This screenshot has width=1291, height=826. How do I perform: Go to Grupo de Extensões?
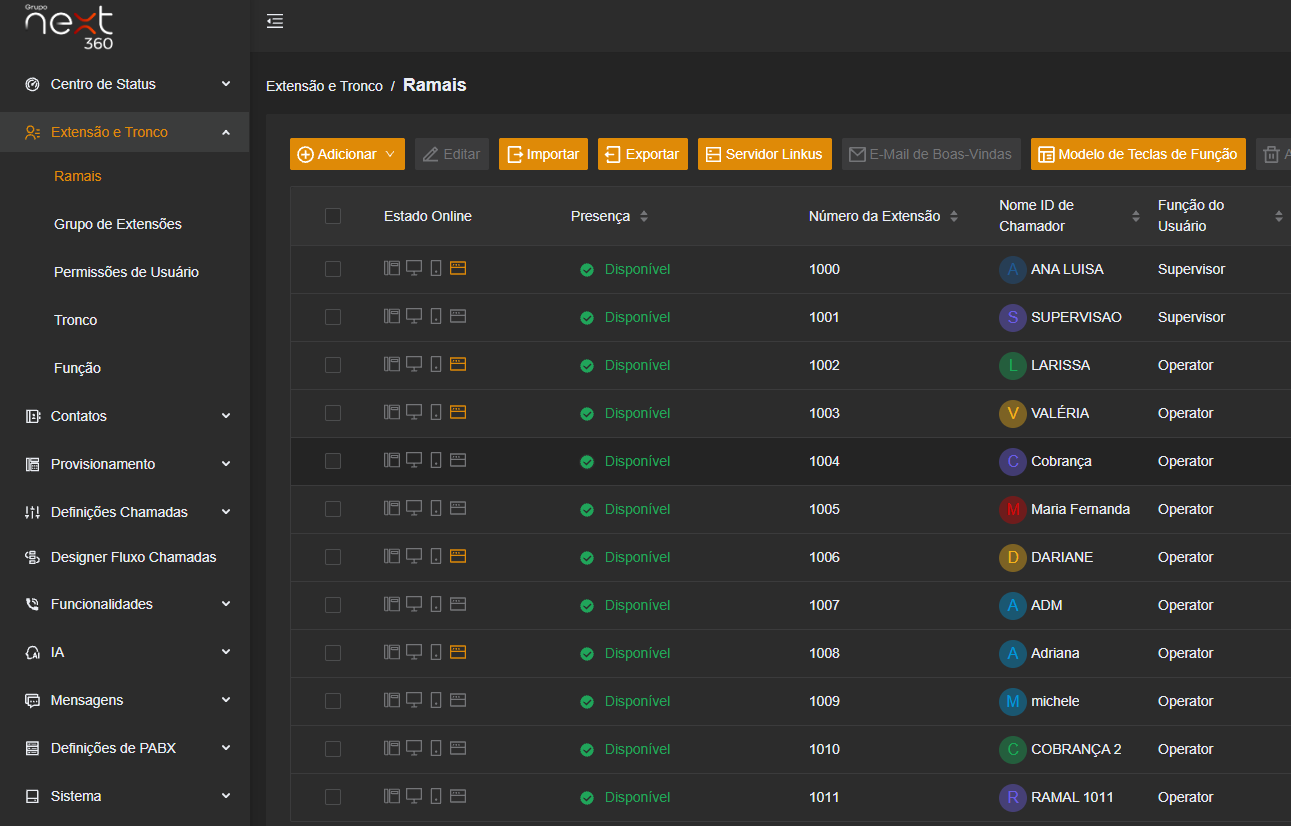(x=118, y=224)
